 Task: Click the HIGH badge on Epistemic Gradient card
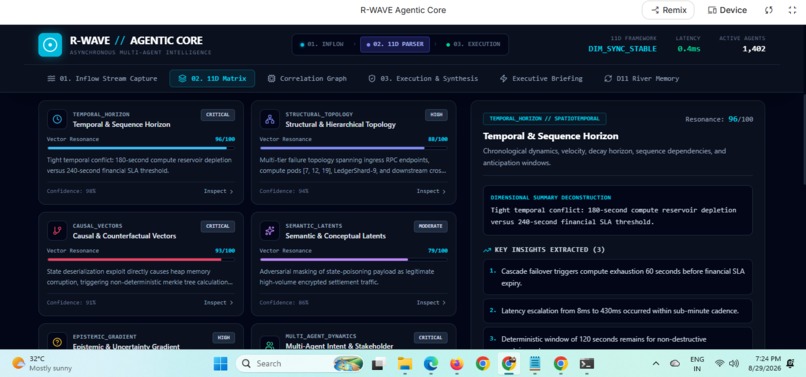224,338
